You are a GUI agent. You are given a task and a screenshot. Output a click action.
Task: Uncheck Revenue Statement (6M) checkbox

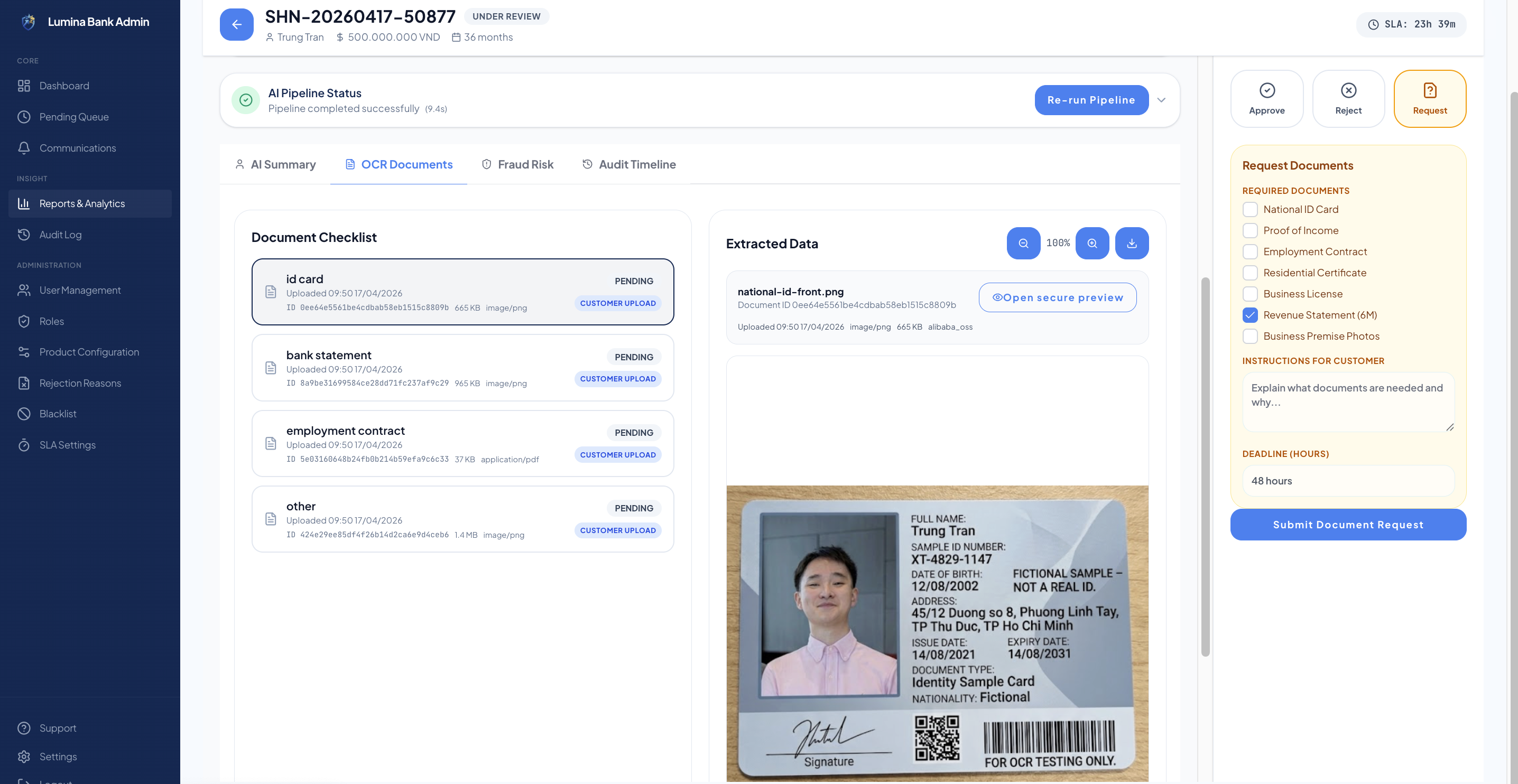coord(1250,315)
